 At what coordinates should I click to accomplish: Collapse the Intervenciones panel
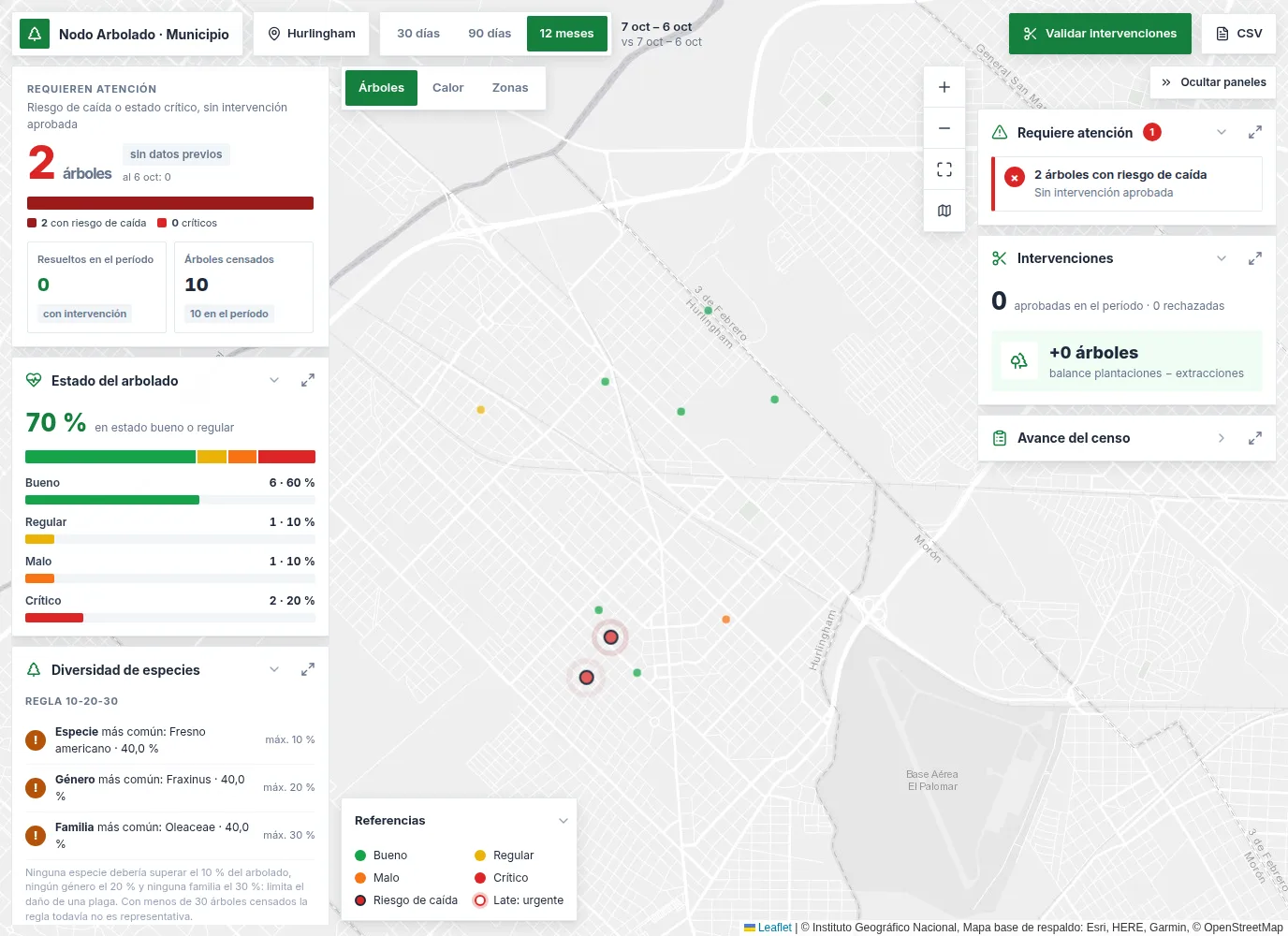1222,258
